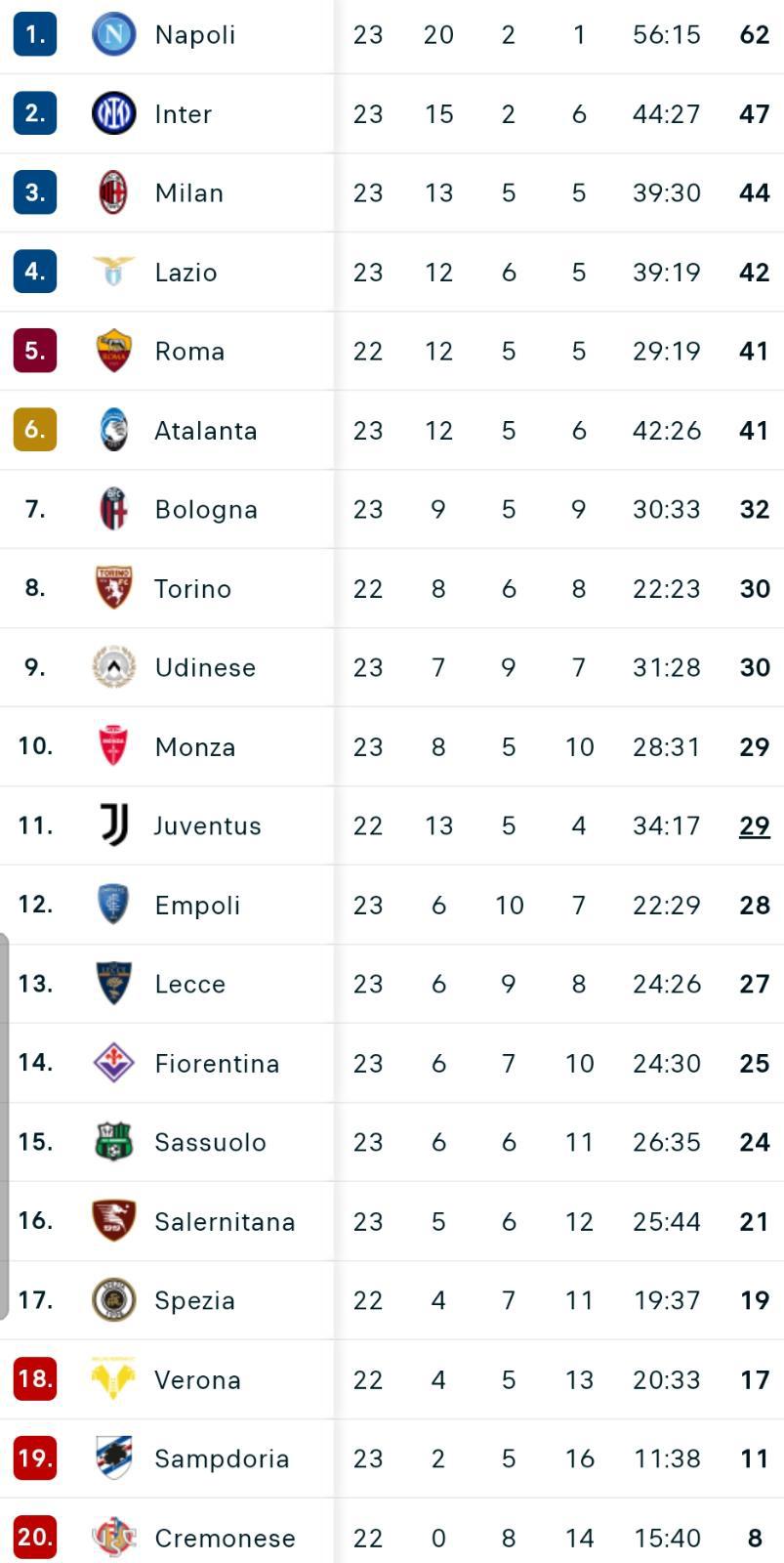
Task: Click the Verona club crest
Action: click(113, 1378)
